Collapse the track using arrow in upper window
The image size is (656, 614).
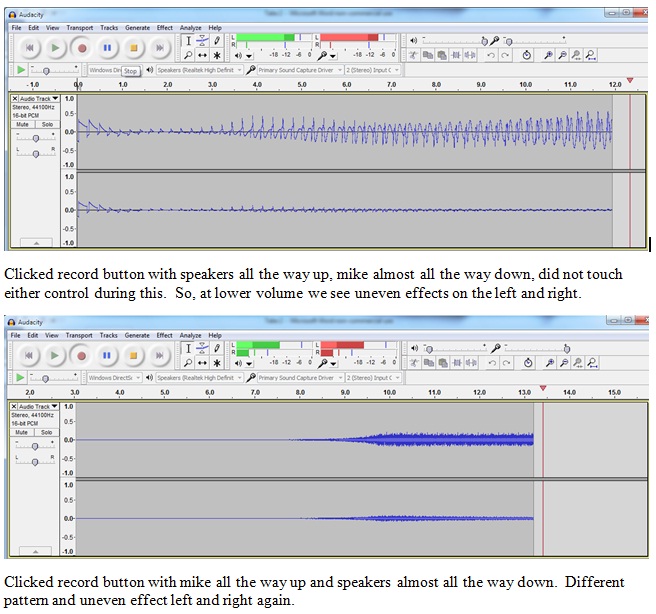tap(36, 243)
